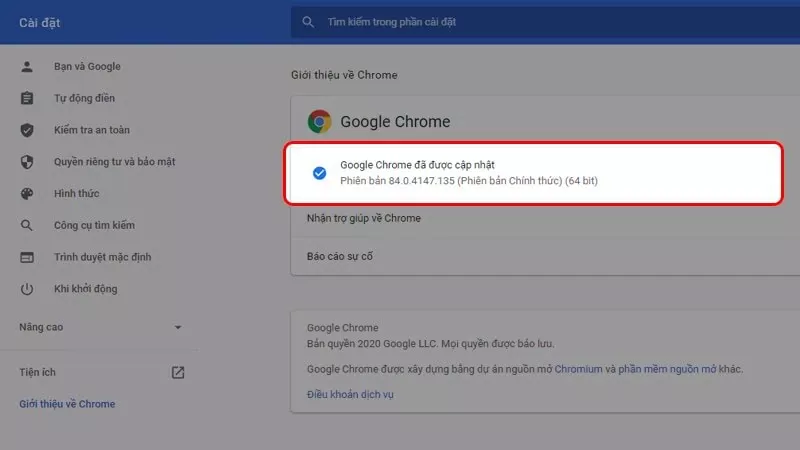Click Phiên bản 84.0.4147.135 version text

(x=469, y=181)
